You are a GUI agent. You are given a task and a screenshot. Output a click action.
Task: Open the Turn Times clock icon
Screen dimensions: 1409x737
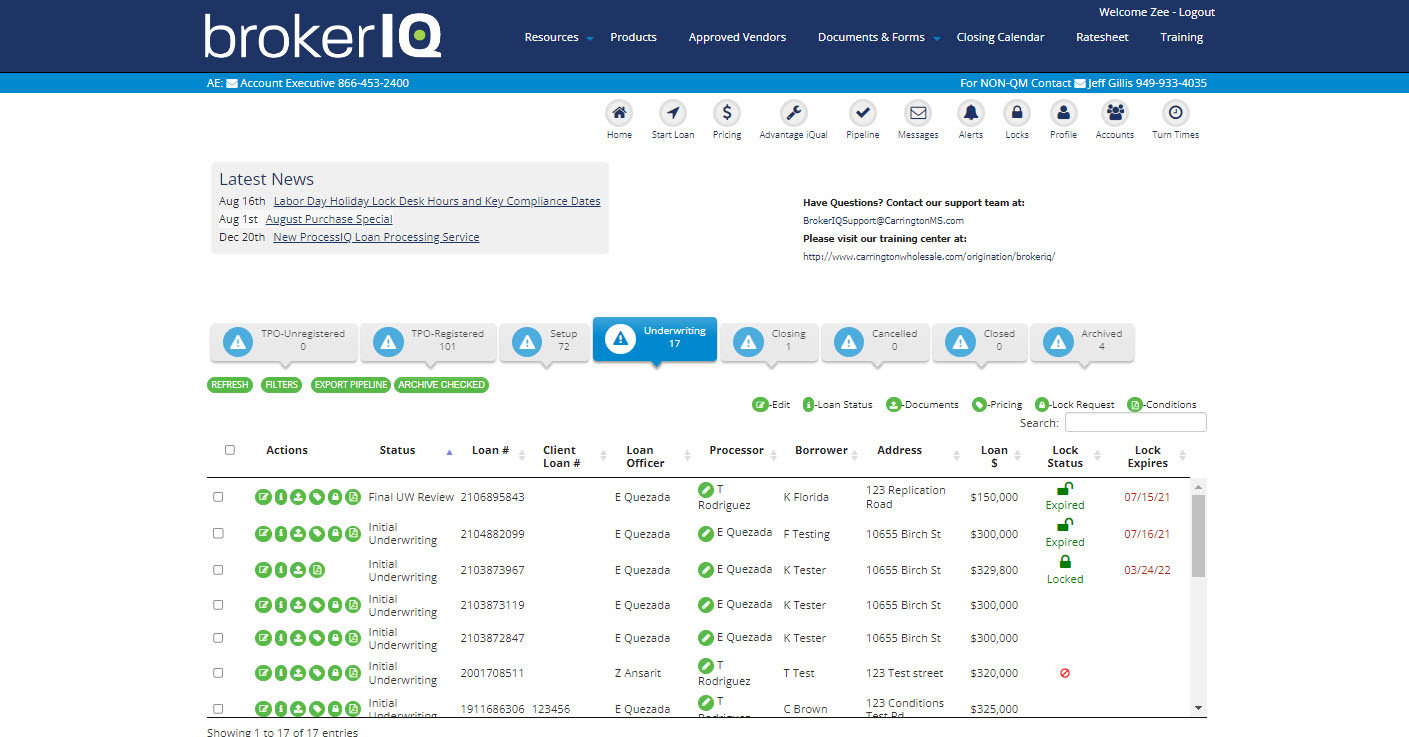click(x=1176, y=113)
